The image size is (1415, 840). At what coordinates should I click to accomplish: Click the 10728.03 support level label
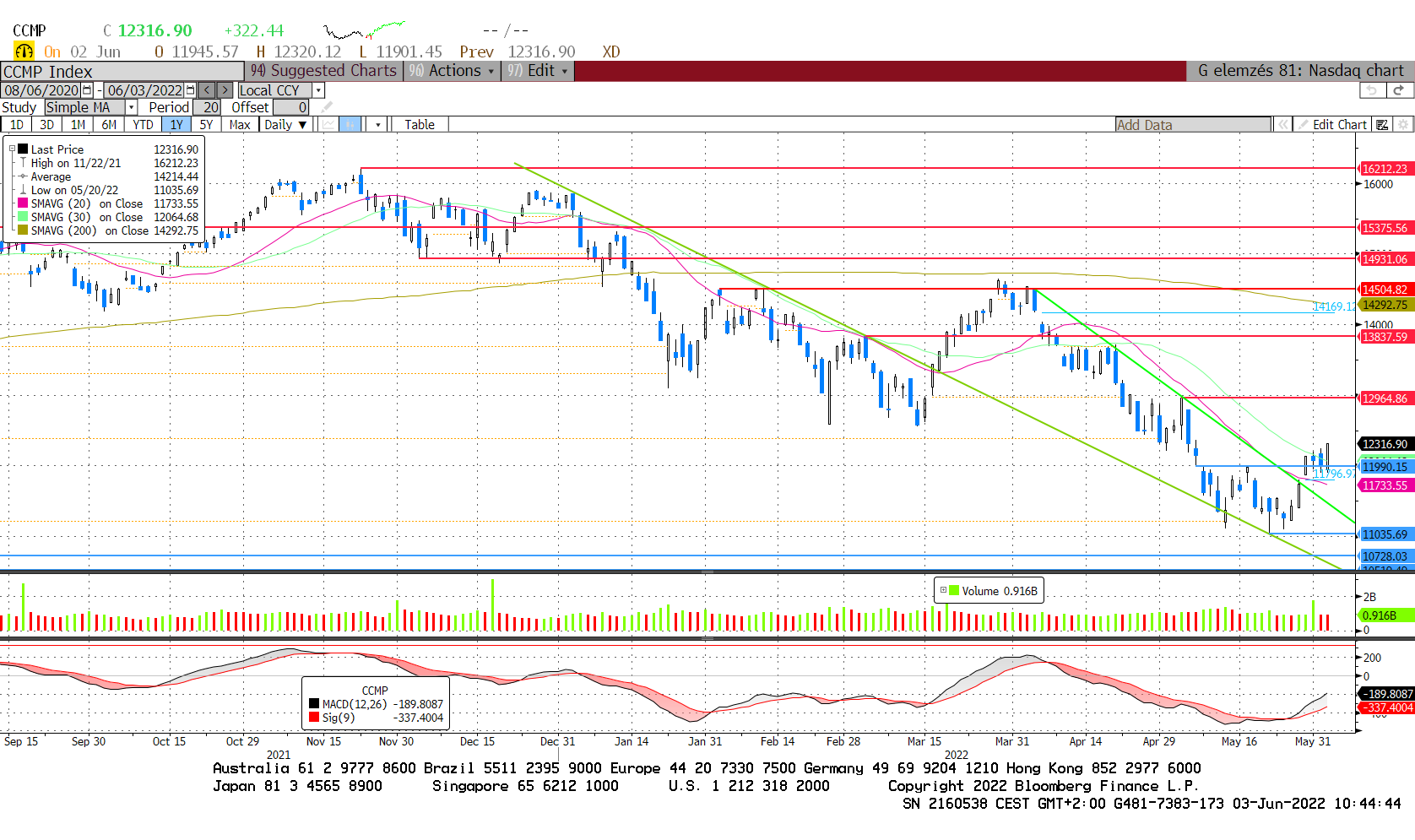1385,556
